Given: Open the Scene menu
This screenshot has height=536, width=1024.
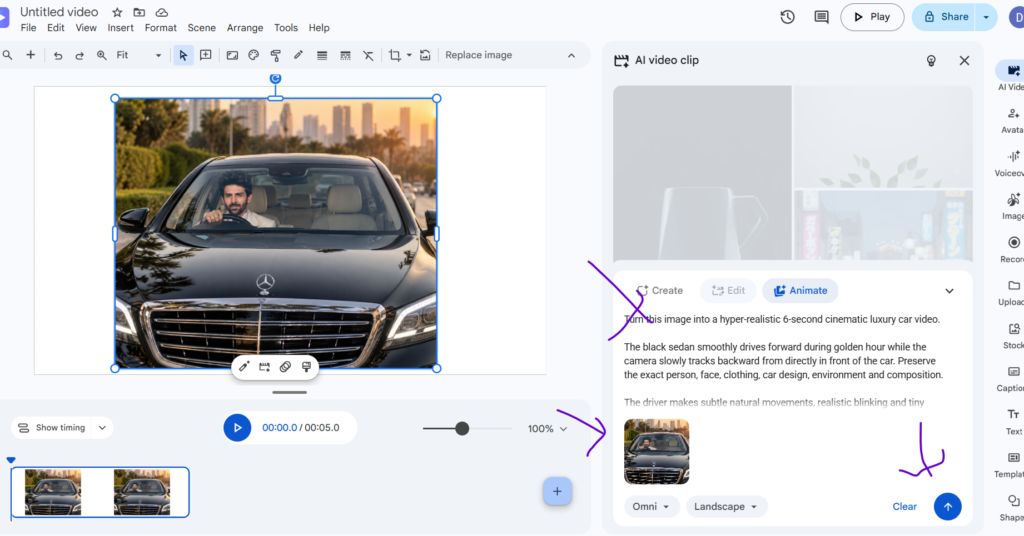Looking at the screenshot, I should (x=202, y=28).
